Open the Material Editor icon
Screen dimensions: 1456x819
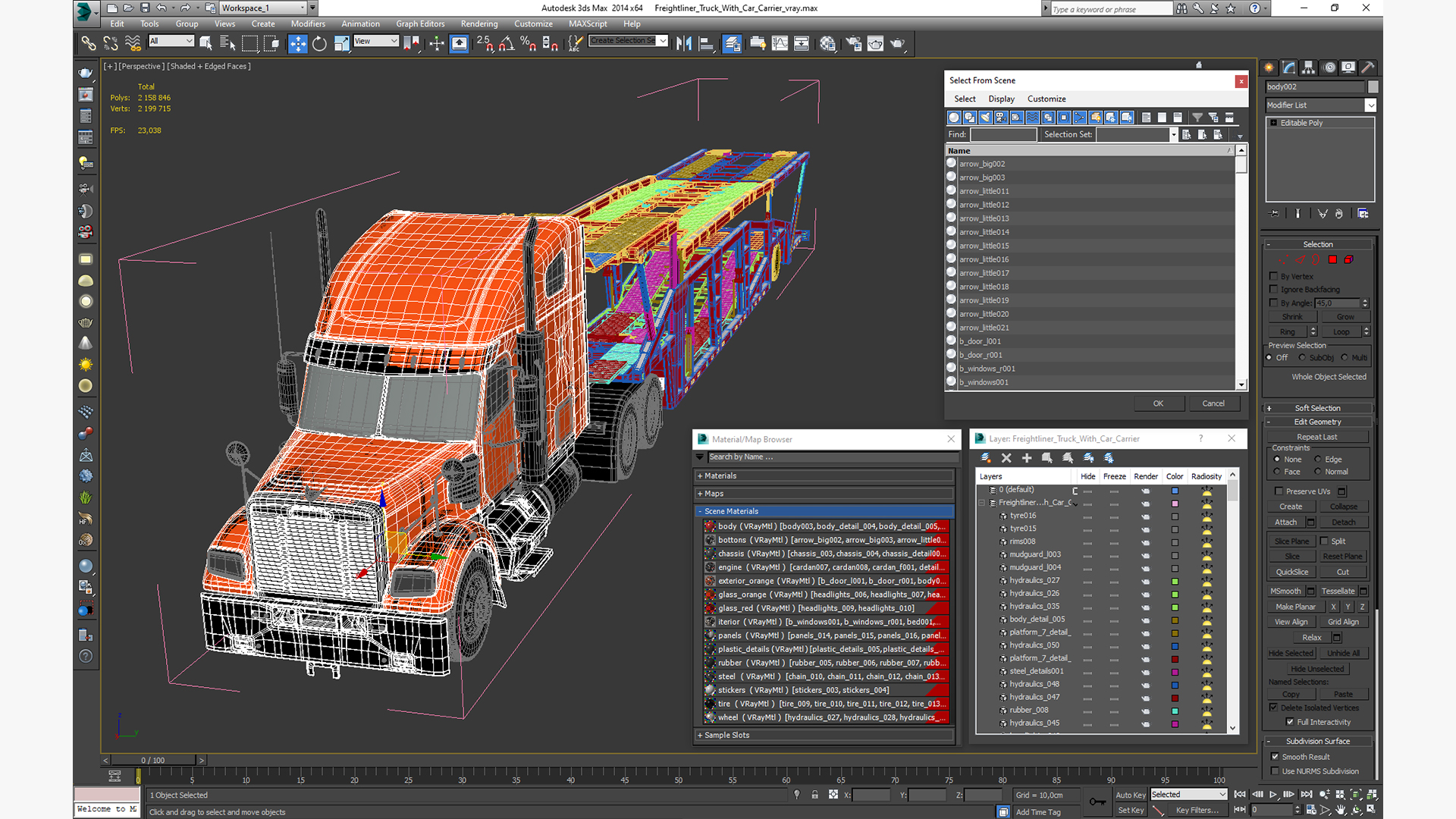click(827, 43)
